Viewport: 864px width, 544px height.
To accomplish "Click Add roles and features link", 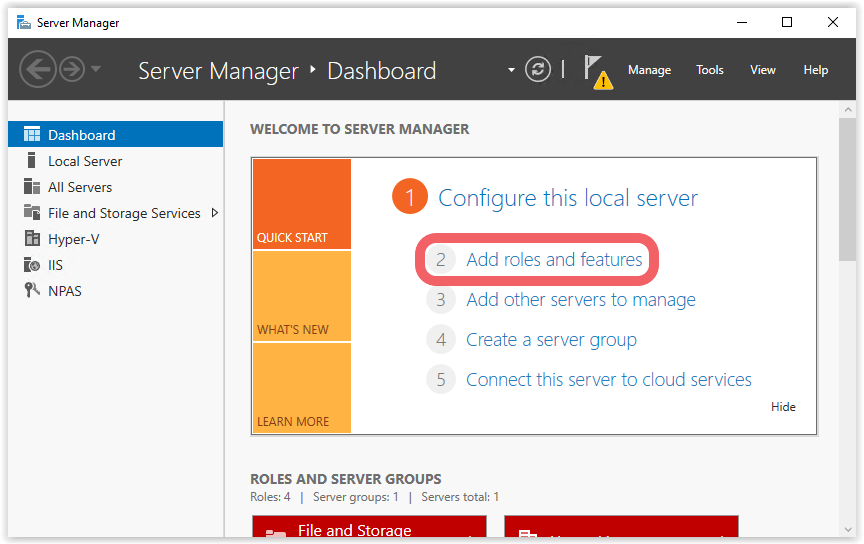I will [x=554, y=260].
